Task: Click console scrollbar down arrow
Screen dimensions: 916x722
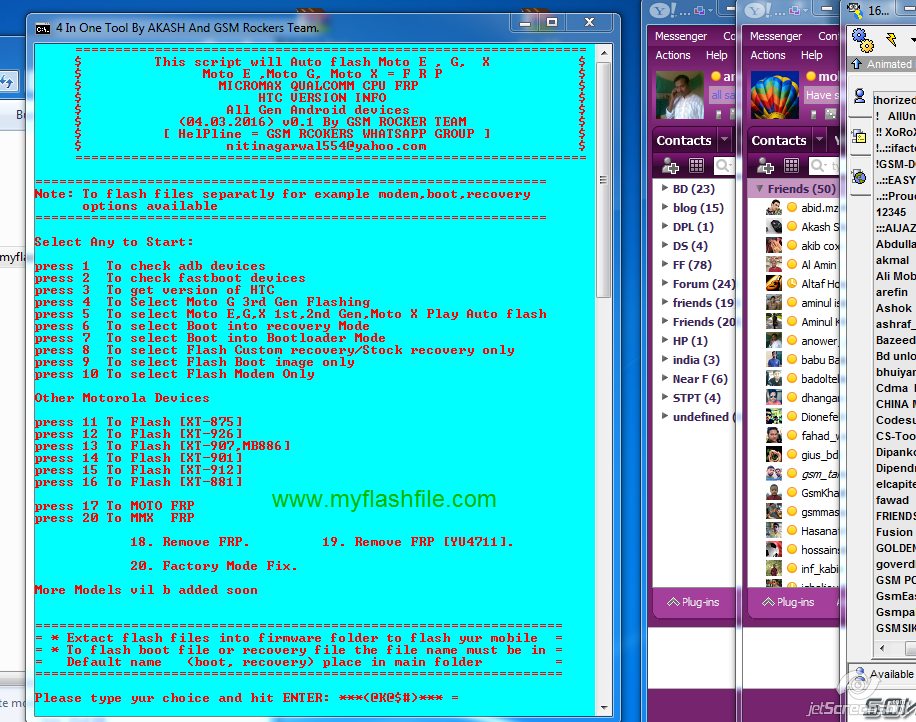Action: click(x=604, y=707)
